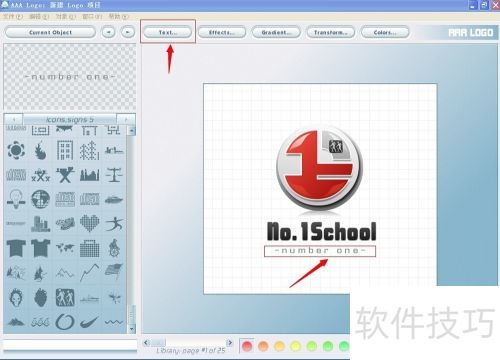Open the 帮助 (Help) menu
Viewport: 500px width, 360px height.
(118, 16)
